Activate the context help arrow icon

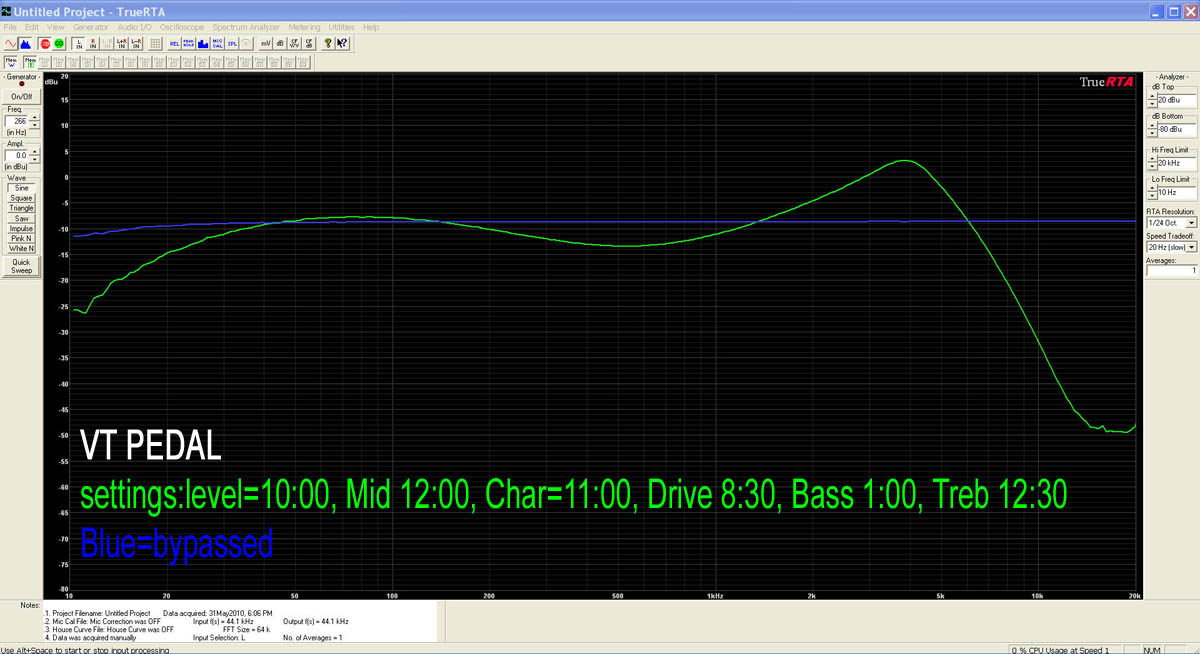click(x=342, y=43)
